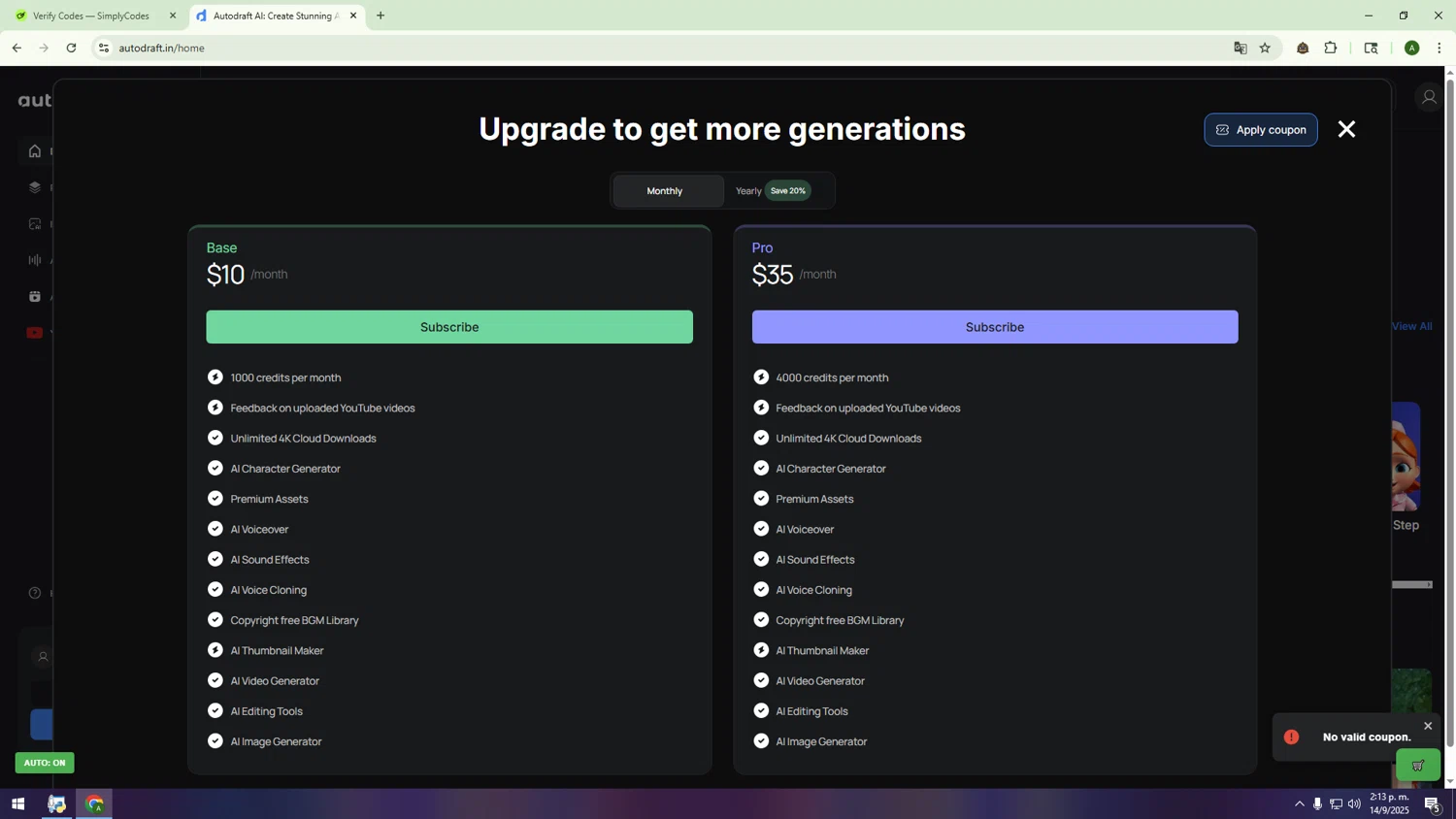This screenshot has width=1456, height=819.
Task: Click the Apply coupon button
Action: [1261, 130]
